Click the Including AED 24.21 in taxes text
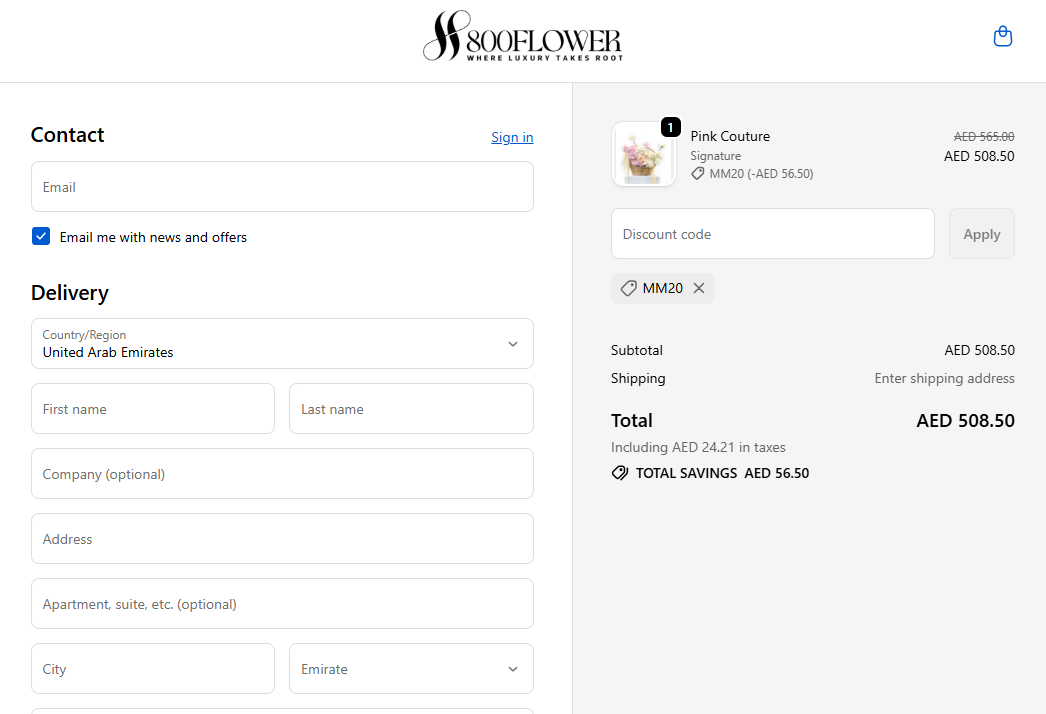The height and width of the screenshot is (714, 1046). 698,447
